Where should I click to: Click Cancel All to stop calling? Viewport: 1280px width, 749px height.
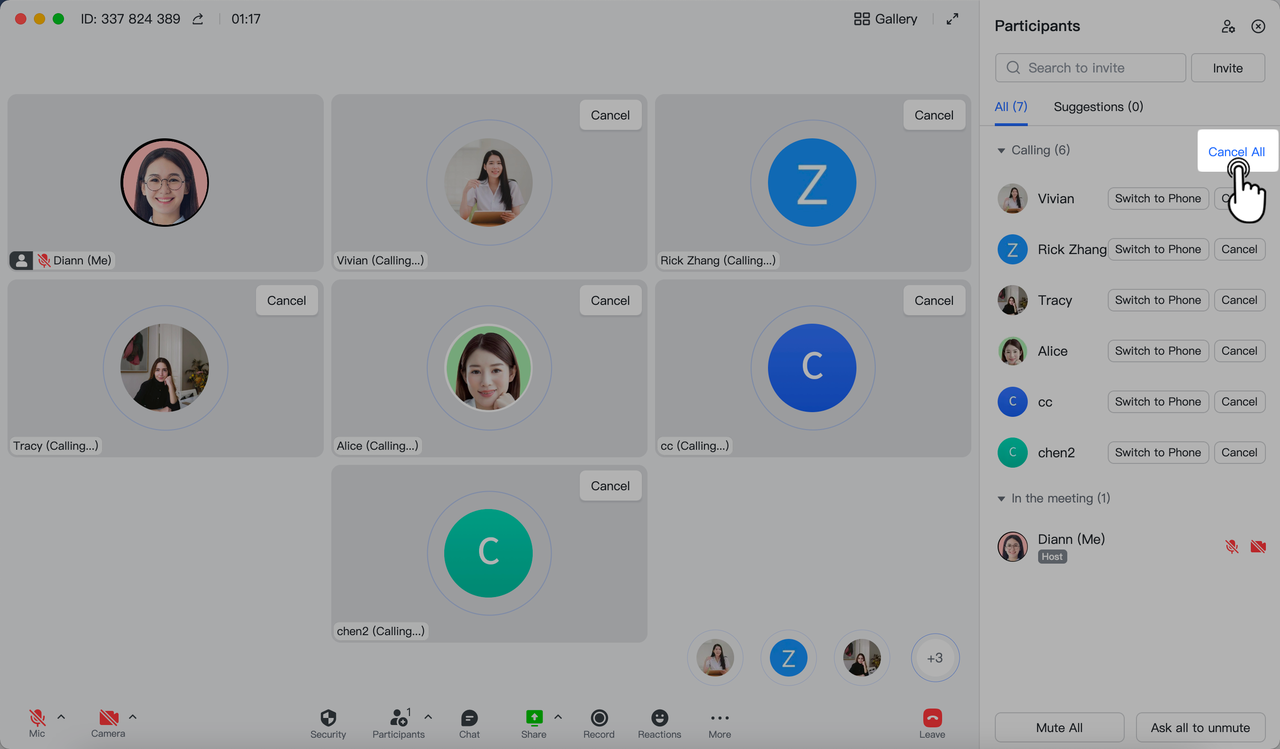click(1236, 152)
